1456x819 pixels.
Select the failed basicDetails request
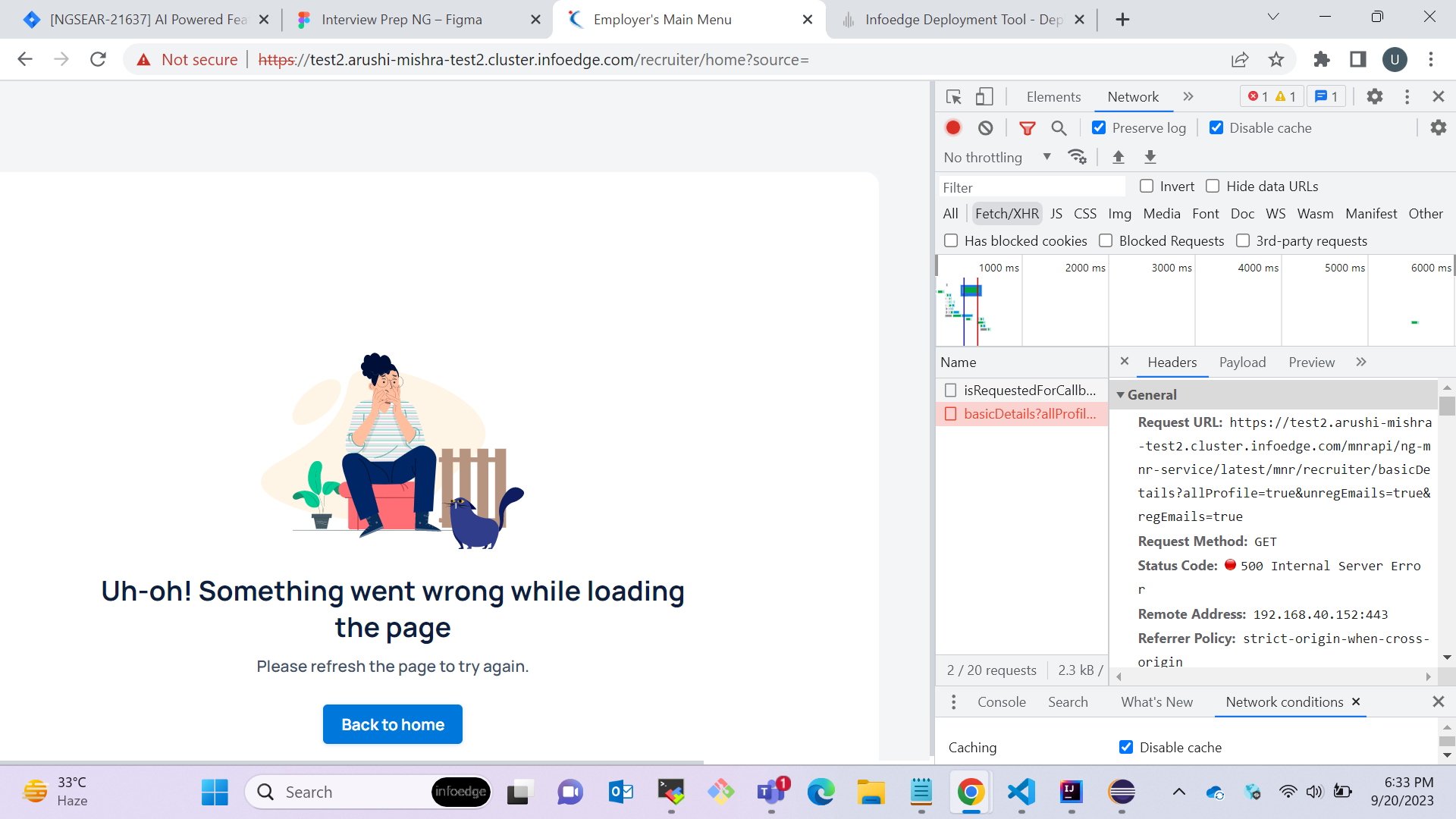coord(1029,414)
